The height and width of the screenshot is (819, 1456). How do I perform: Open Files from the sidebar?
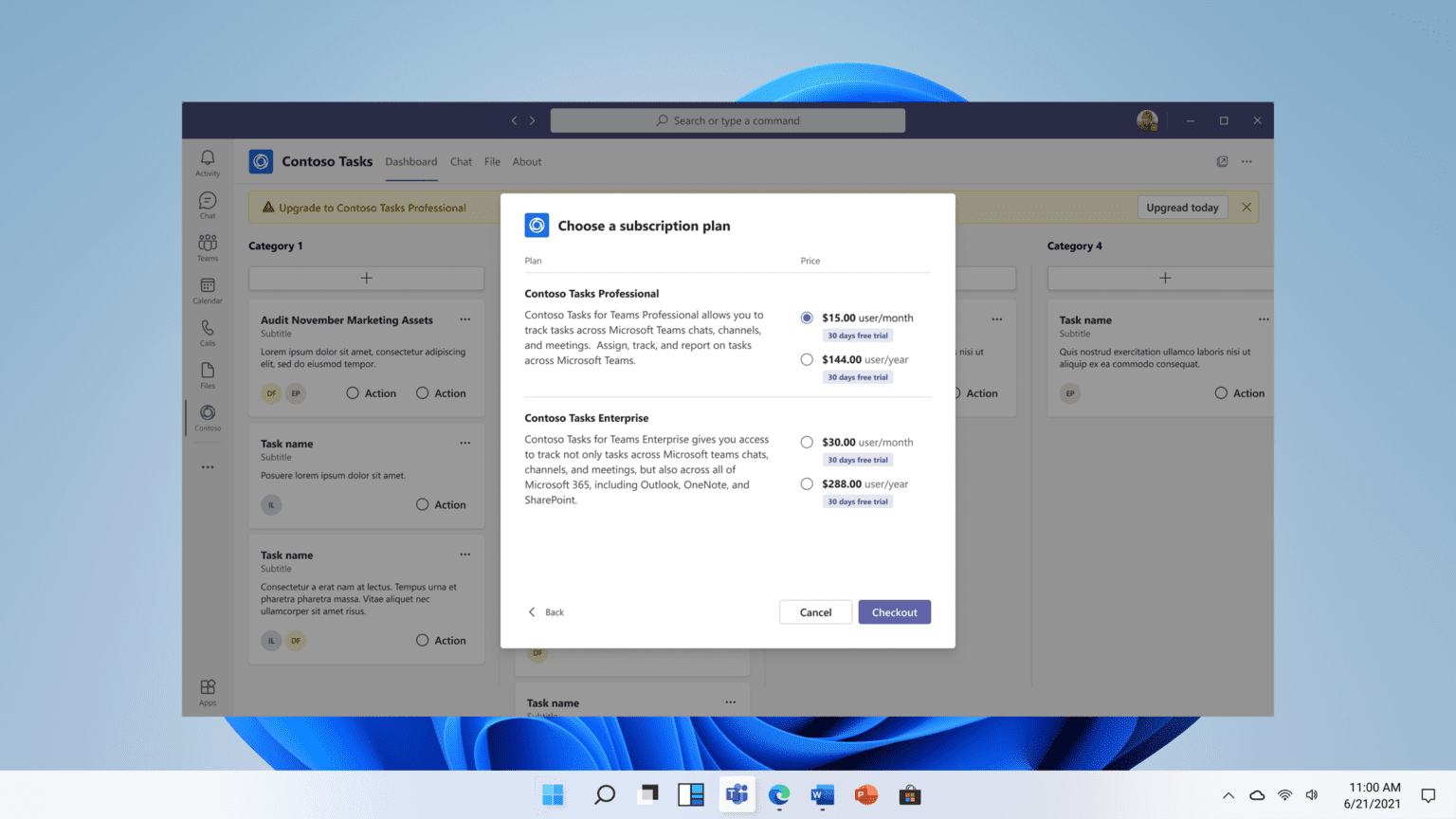[x=207, y=372]
